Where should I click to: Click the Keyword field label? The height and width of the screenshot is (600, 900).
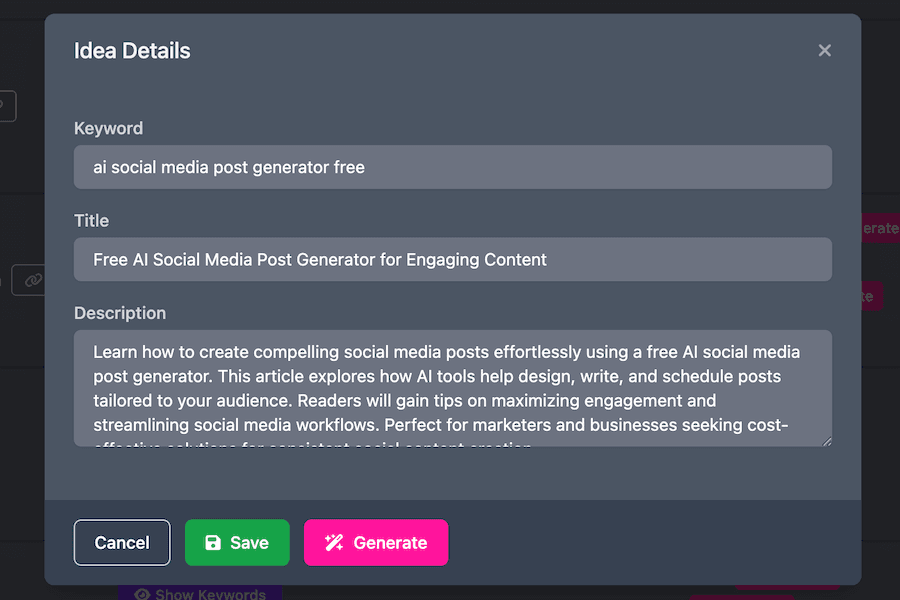click(x=108, y=128)
